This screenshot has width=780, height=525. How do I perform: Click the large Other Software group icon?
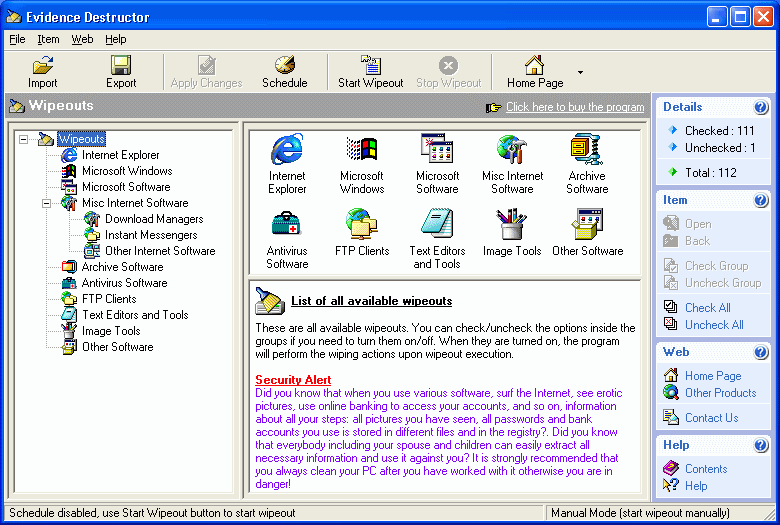587,223
